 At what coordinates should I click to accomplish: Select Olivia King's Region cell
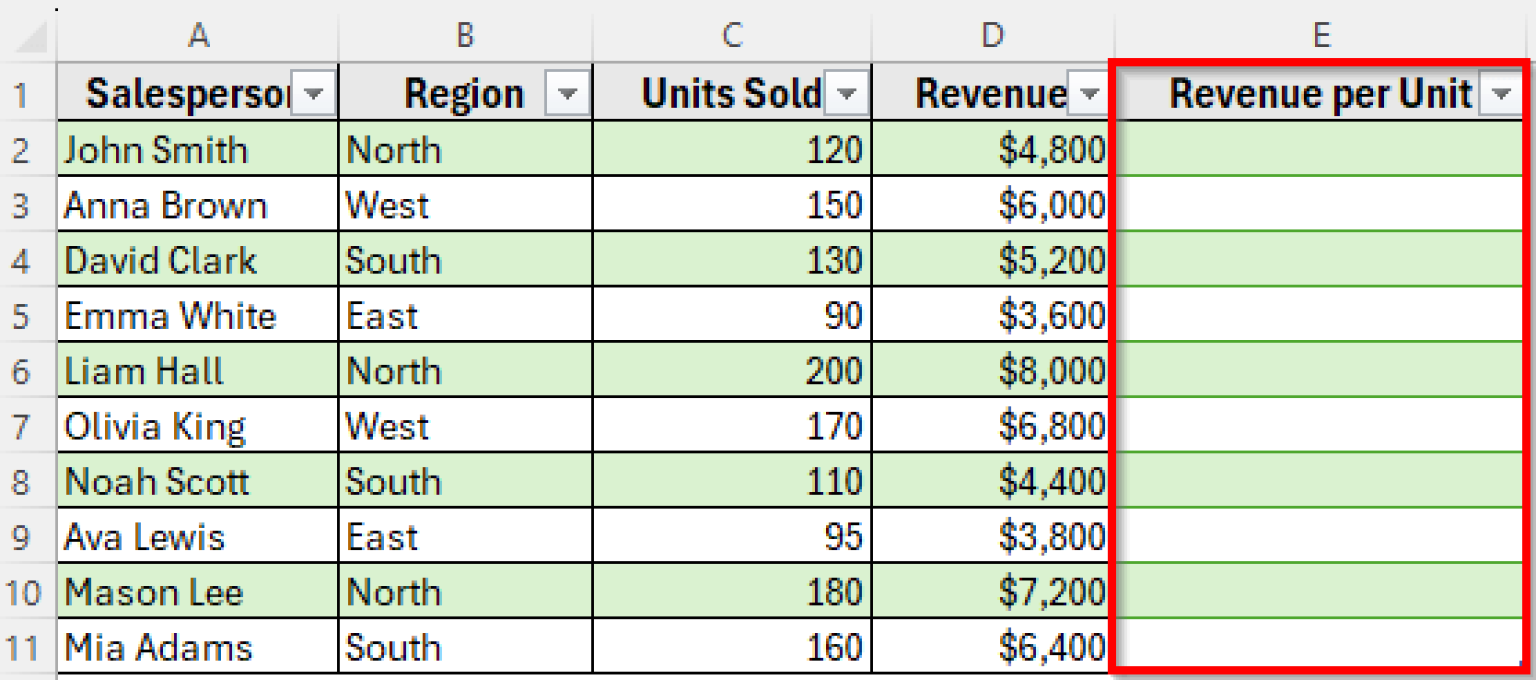465,427
